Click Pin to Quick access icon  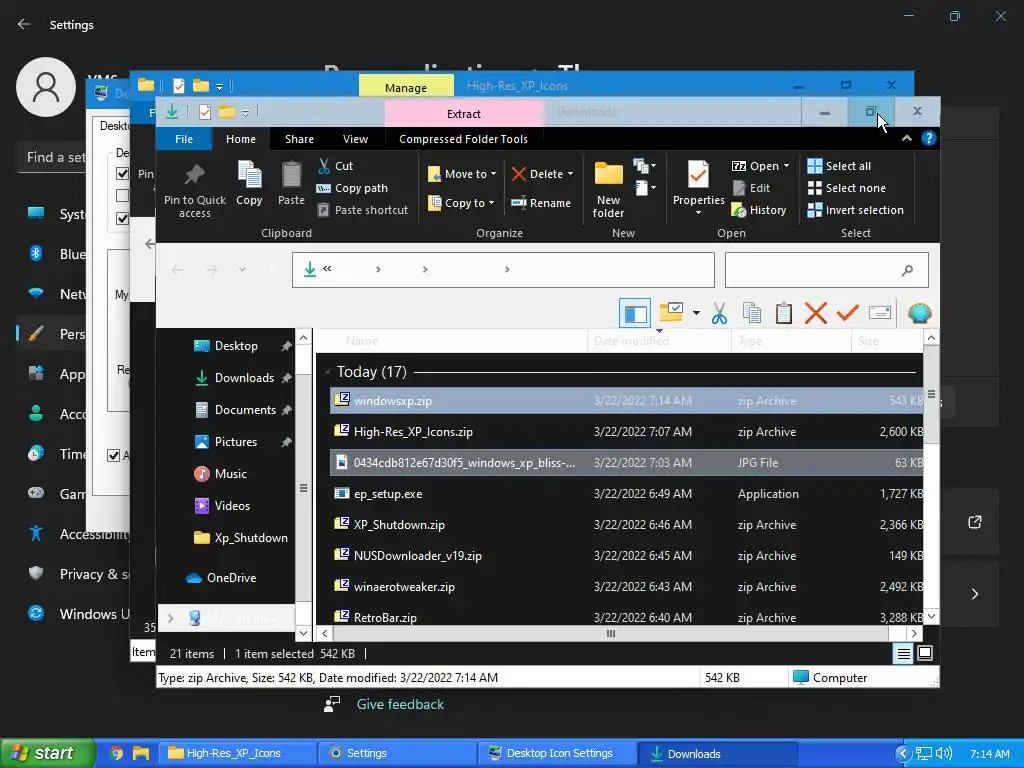tap(194, 176)
